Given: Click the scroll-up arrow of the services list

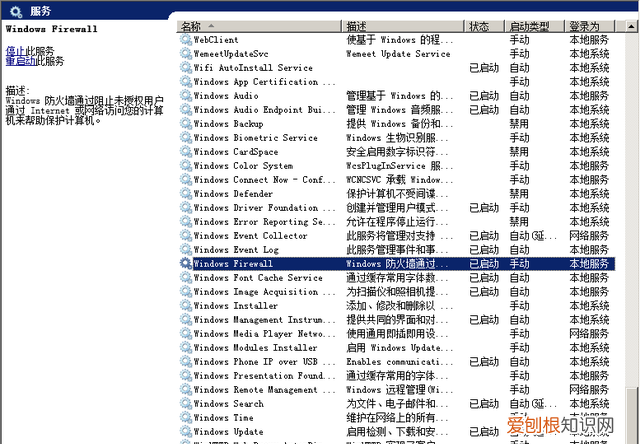Looking at the screenshot, I should [x=631, y=27].
